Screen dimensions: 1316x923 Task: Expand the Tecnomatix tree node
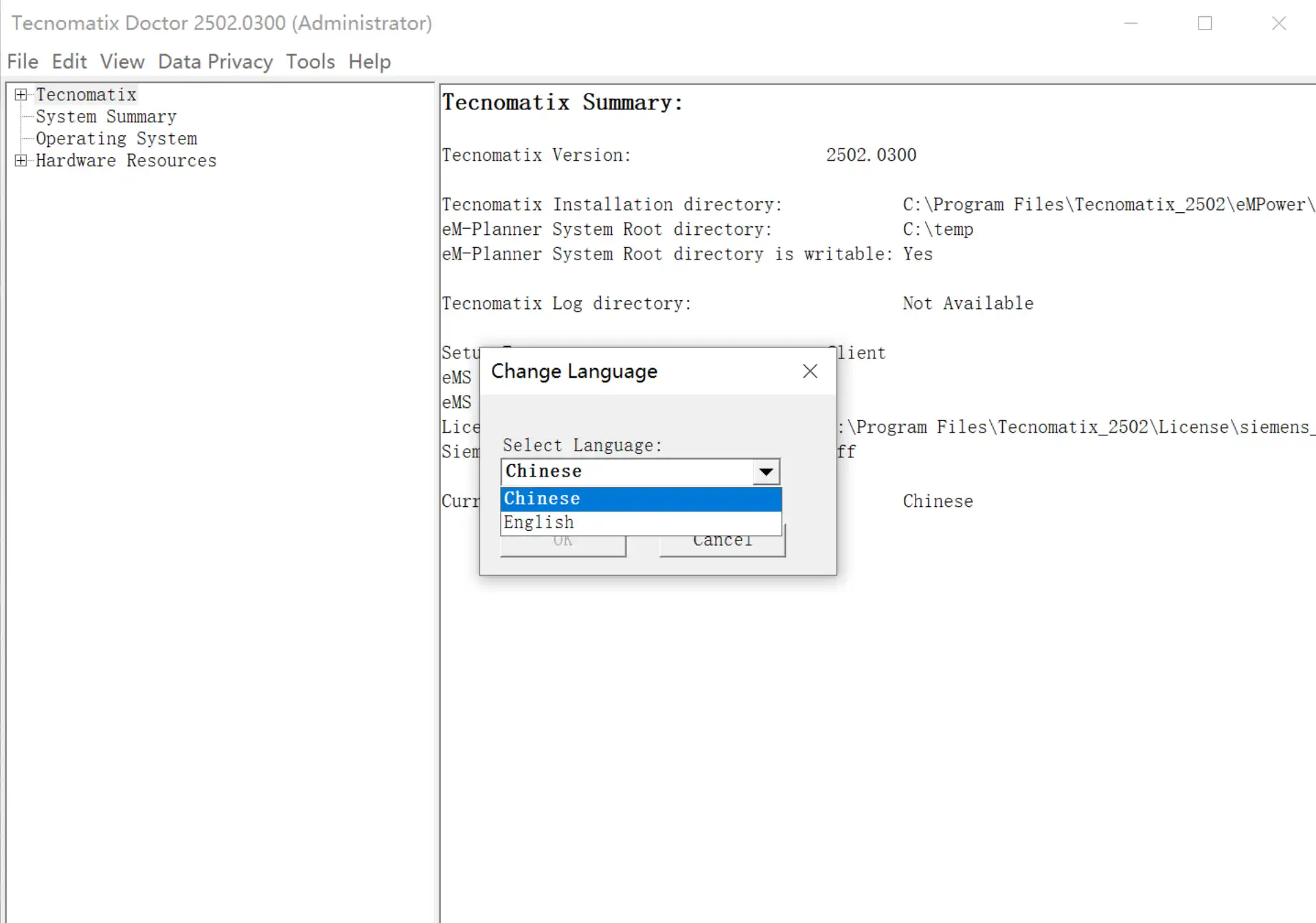click(21, 95)
